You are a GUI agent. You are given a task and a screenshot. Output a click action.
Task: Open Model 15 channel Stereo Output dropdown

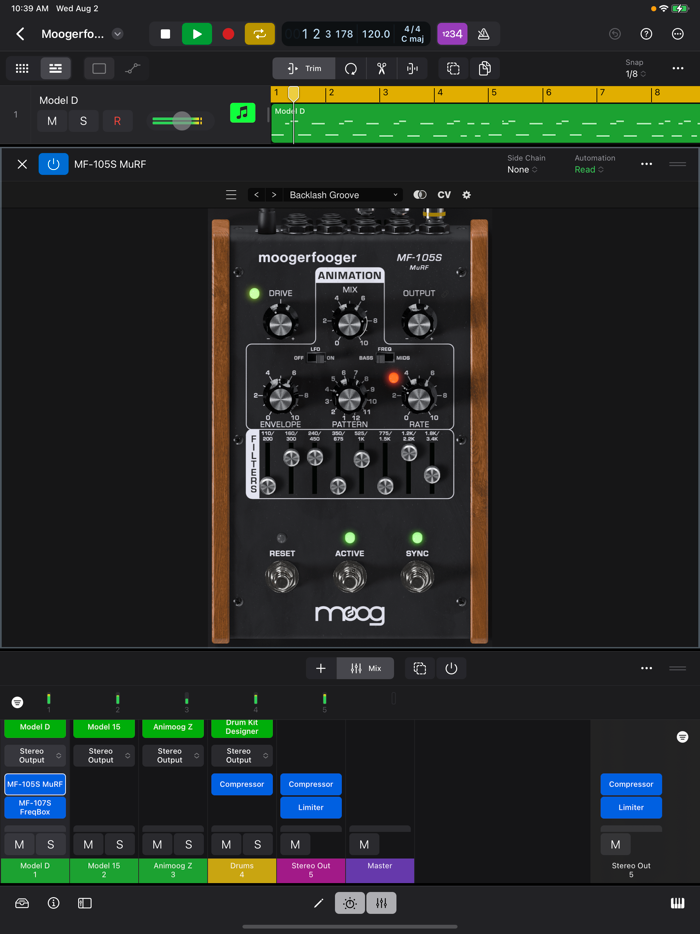coord(104,755)
